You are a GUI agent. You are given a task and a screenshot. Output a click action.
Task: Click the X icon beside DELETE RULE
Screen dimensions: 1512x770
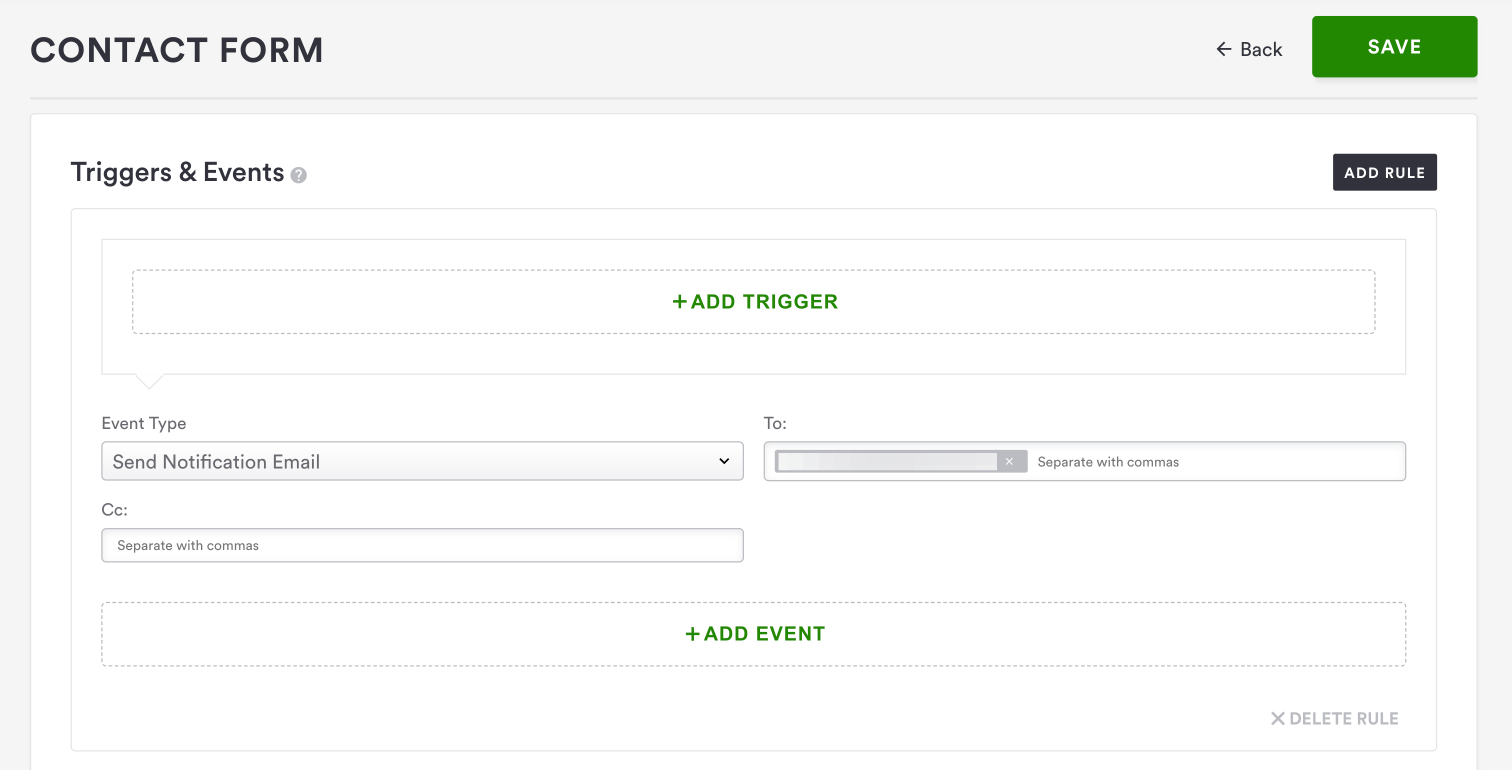1277,719
